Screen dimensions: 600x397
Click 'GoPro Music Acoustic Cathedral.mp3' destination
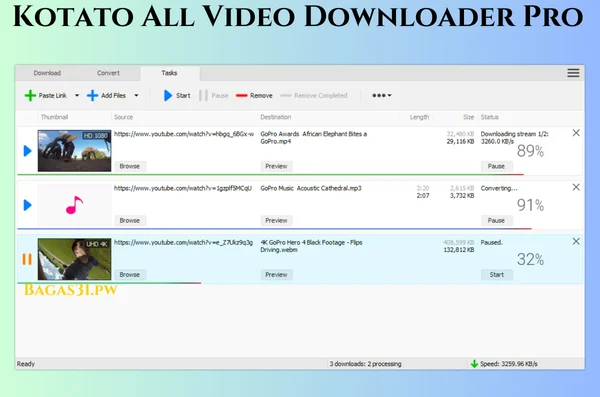coord(311,188)
